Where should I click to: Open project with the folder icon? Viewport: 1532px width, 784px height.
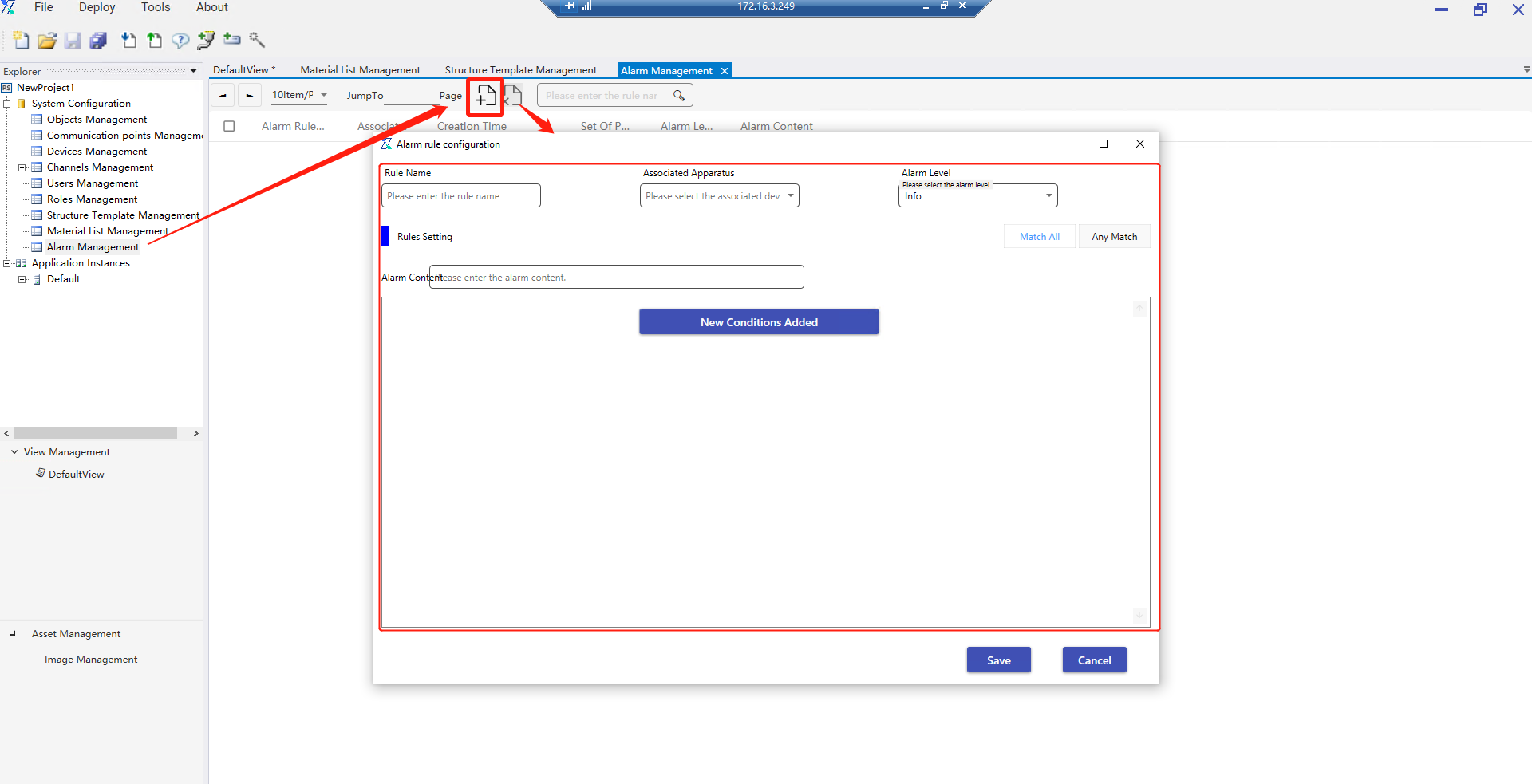[x=47, y=41]
